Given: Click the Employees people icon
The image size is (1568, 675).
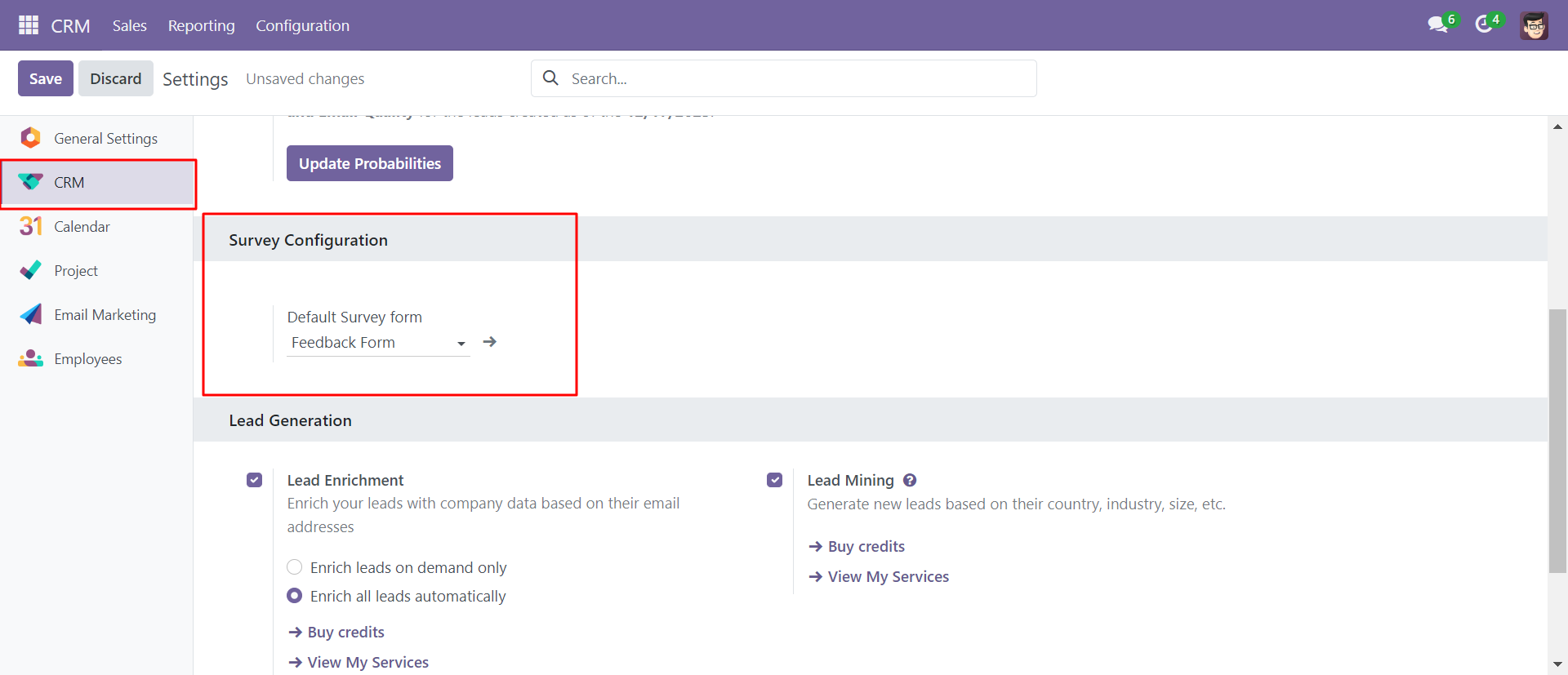Looking at the screenshot, I should (x=31, y=358).
